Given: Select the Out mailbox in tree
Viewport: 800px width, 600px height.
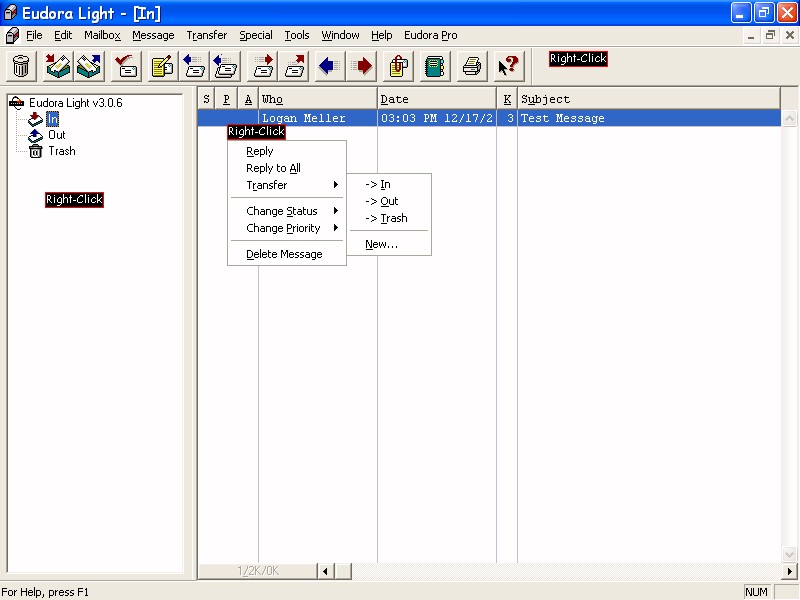Looking at the screenshot, I should click(56, 135).
